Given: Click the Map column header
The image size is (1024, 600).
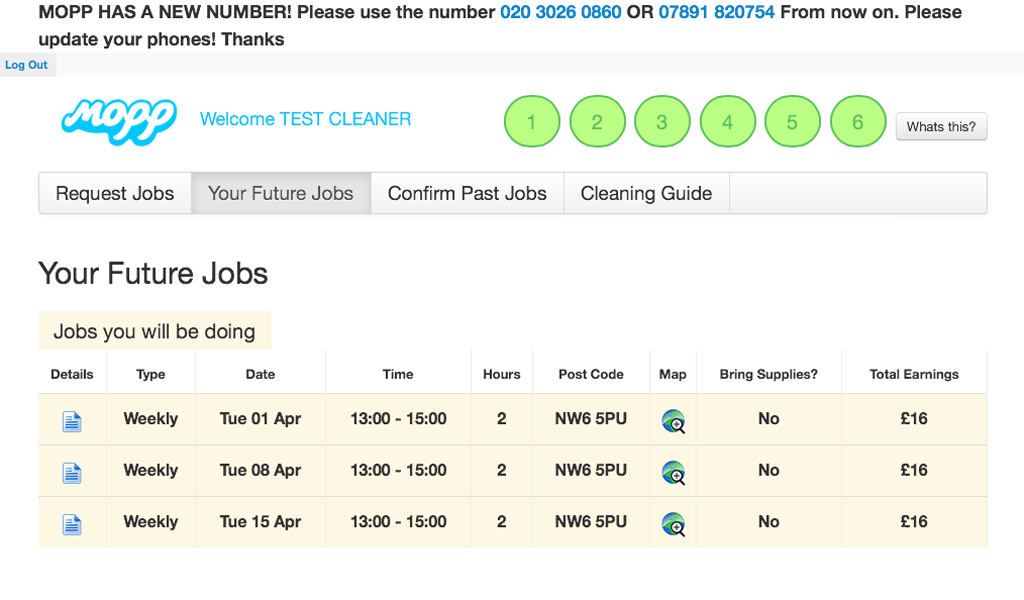Looking at the screenshot, I should [673, 374].
